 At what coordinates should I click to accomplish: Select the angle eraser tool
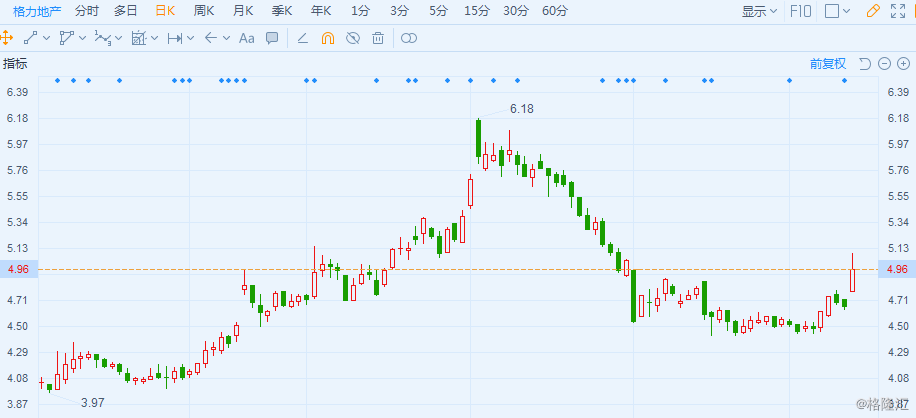303,39
